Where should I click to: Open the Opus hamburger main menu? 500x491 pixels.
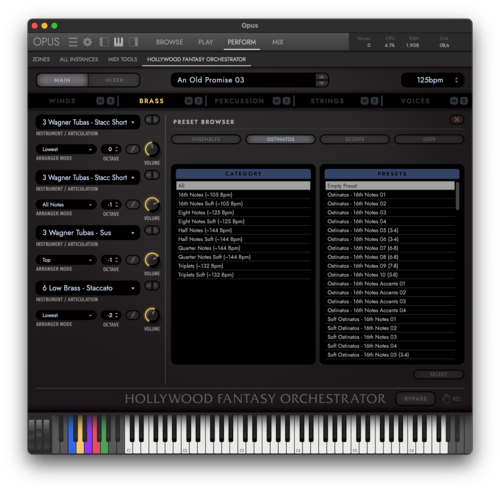pyautogui.click(x=73, y=42)
